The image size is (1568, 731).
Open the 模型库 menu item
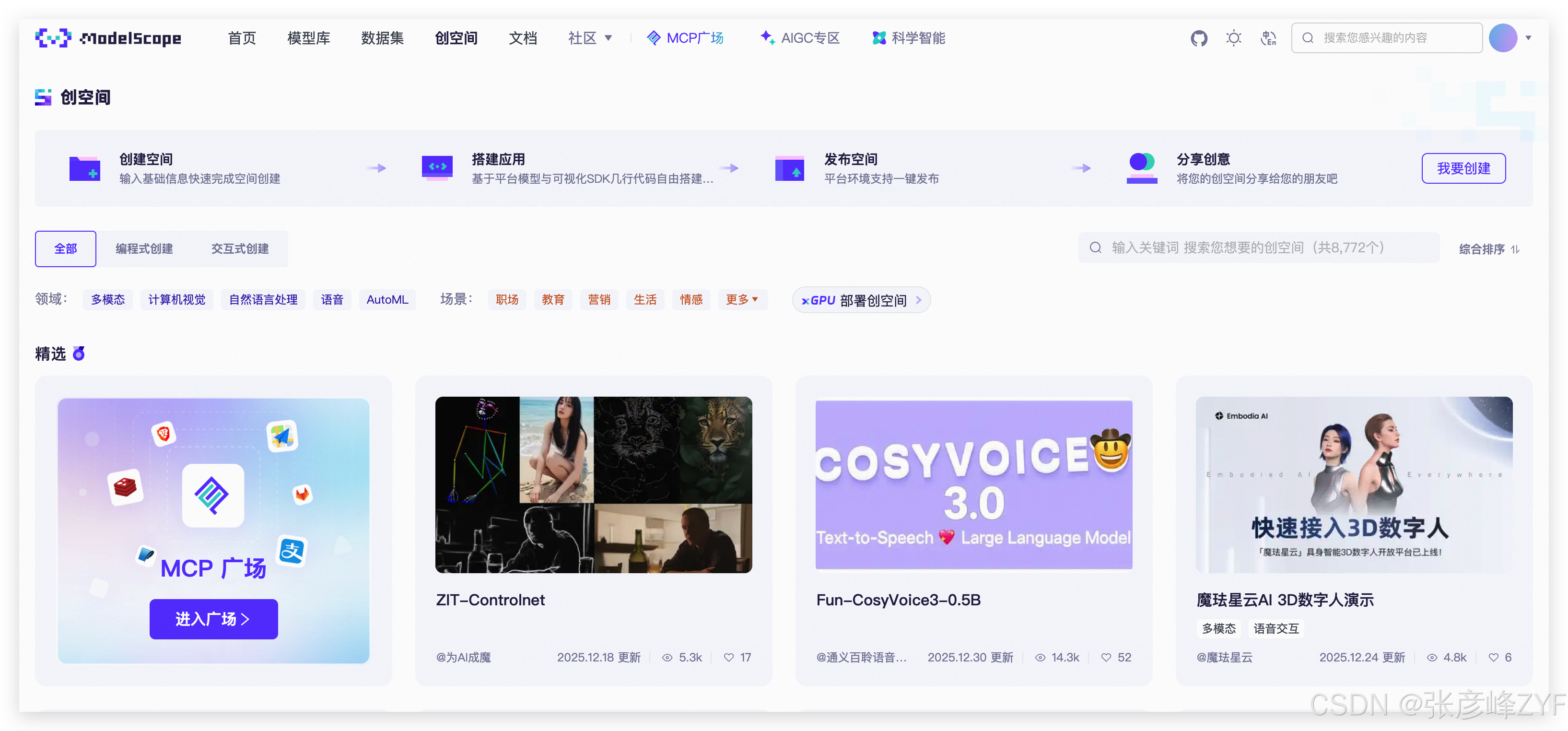click(309, 38)
